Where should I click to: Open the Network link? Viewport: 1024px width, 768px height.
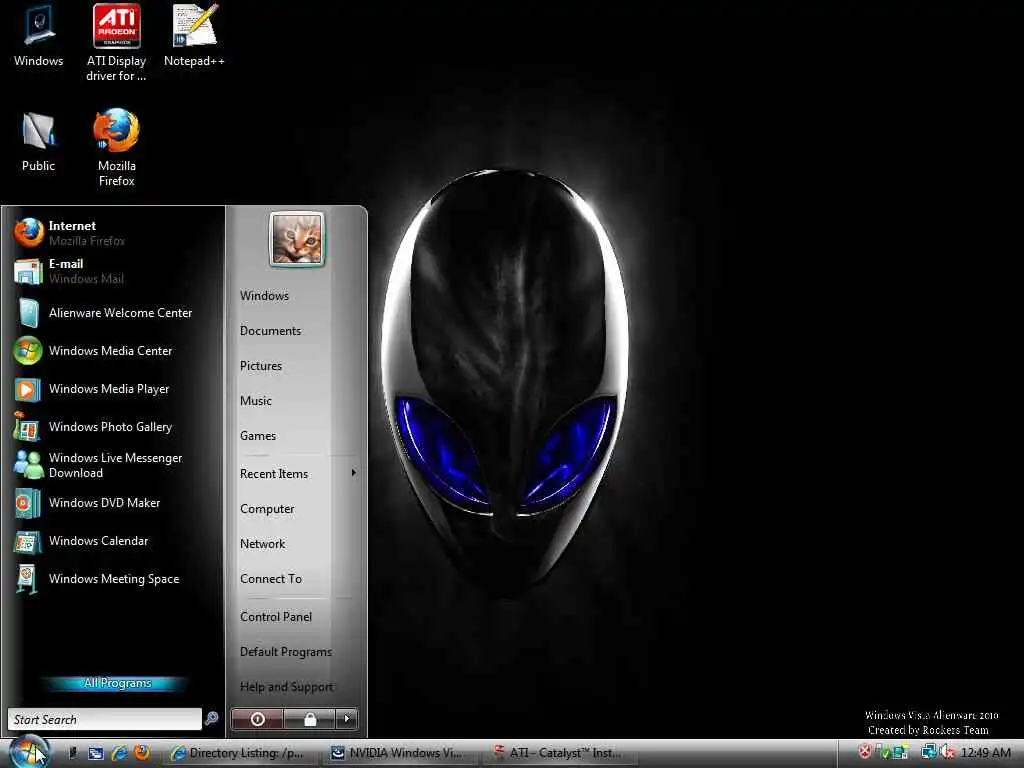click(x=263, y=544)
